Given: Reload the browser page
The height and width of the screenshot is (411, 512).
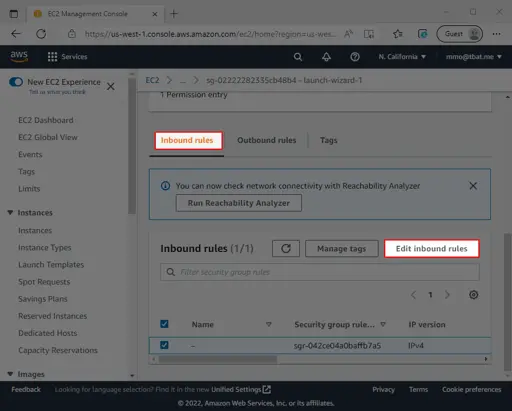Looking at the screenshot, I should pyautogui.click(x=41, y=34).
